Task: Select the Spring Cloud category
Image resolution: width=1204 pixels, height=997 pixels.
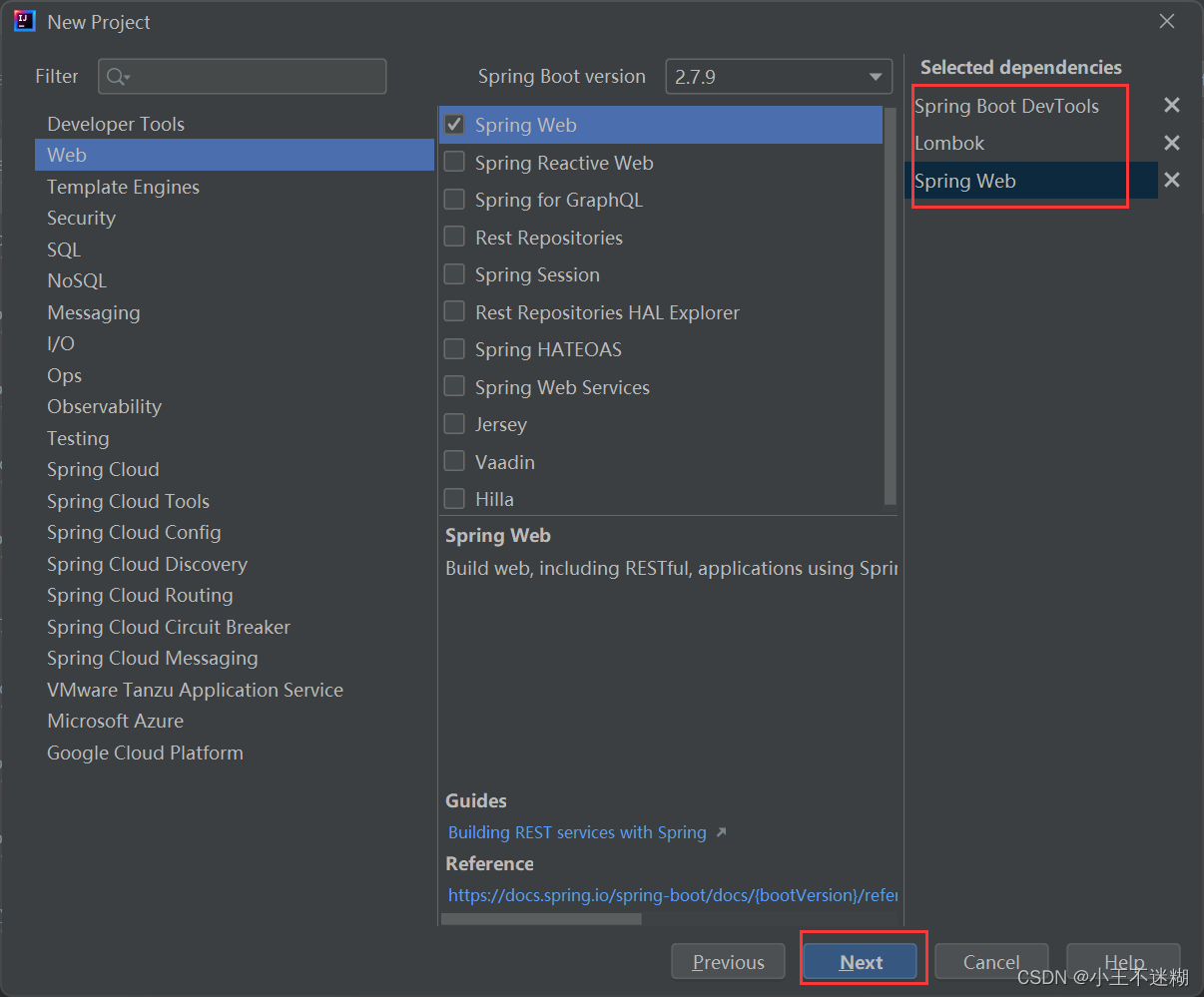Action: pos(235,469)
